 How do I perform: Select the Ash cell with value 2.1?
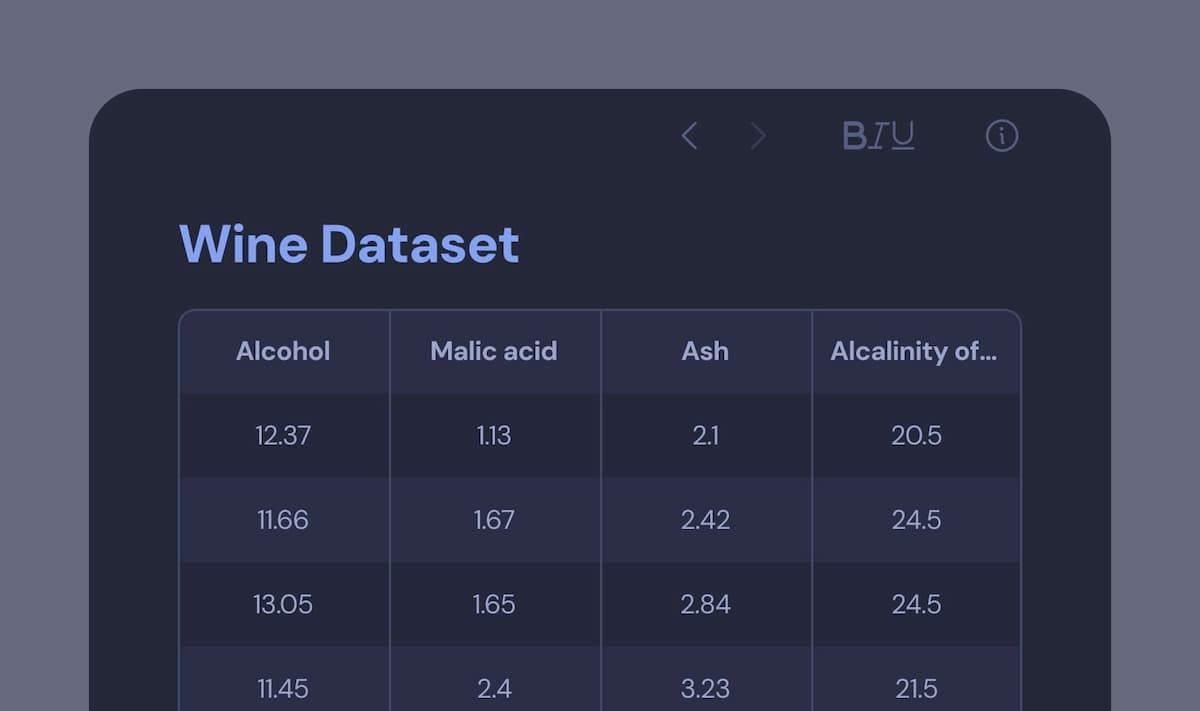(x=705, y=436)
